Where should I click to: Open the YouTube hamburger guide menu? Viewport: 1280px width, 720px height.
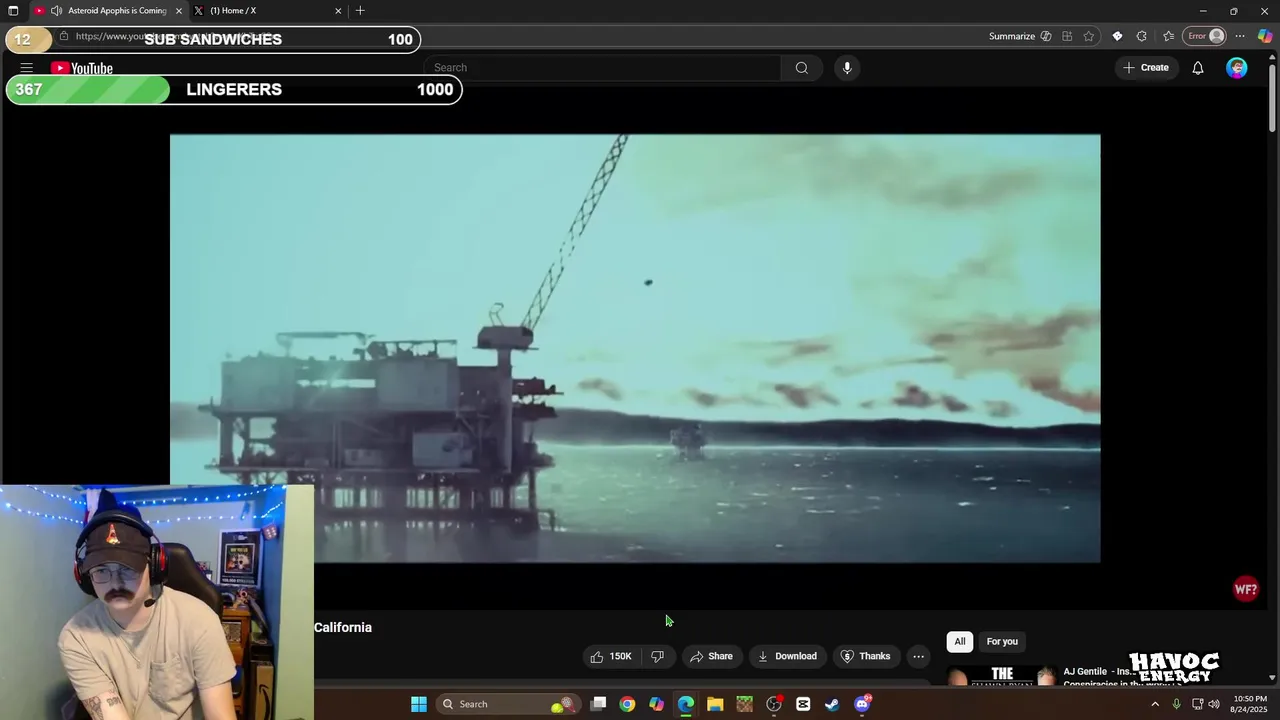tap(27, 68)
